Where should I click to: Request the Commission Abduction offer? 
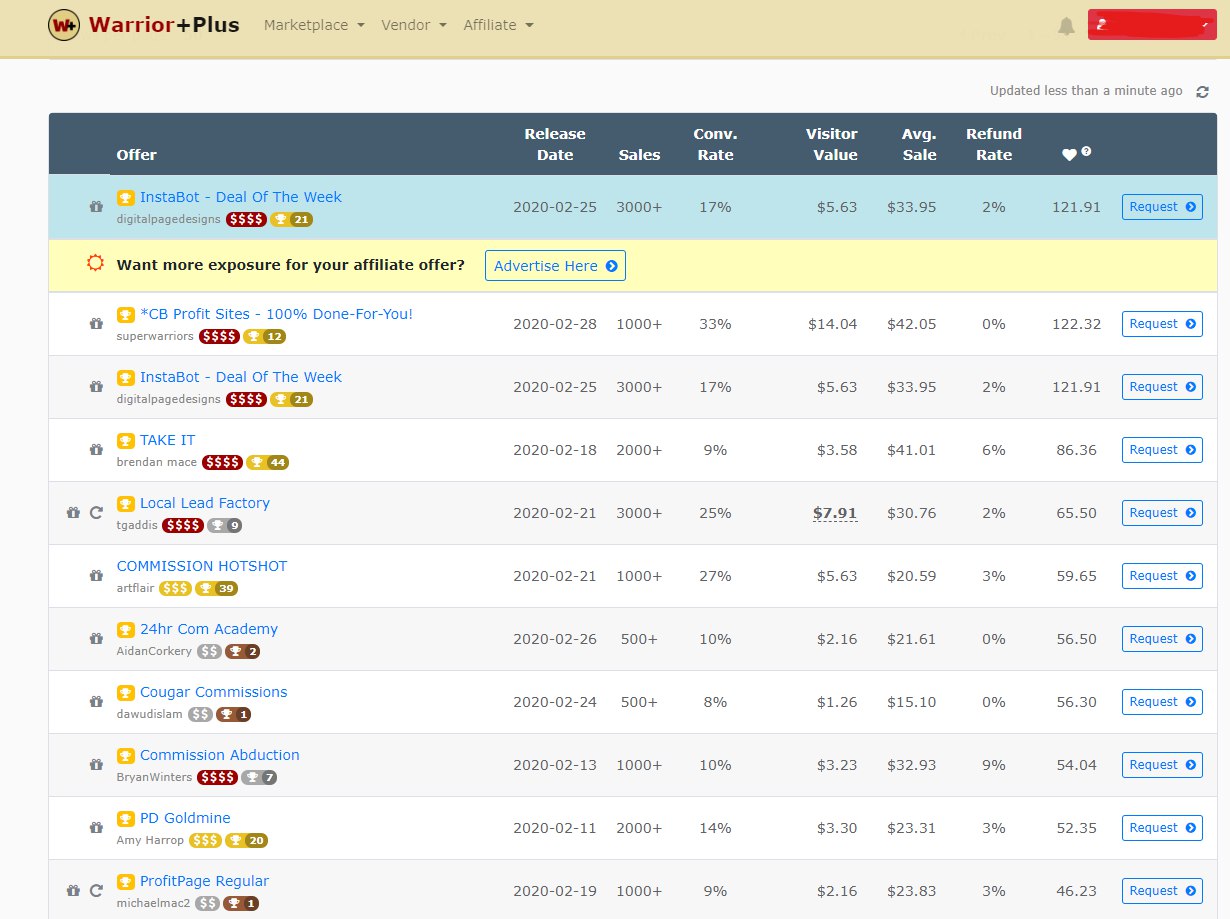point(1162,765)
